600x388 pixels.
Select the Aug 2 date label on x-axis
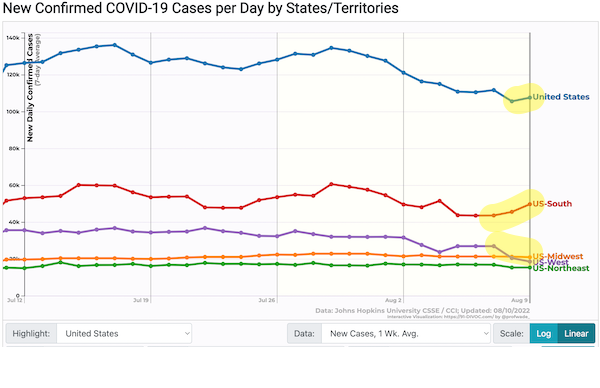(393, 300)
